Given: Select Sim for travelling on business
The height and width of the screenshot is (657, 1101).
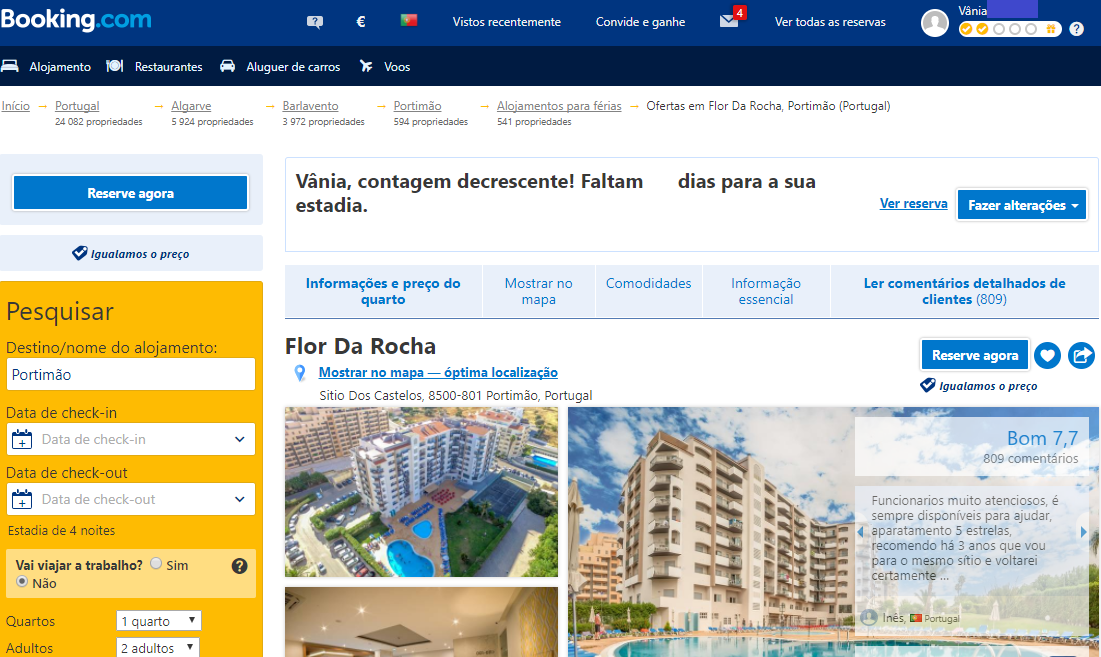Looking at the screenshot, I should point(156,563).
